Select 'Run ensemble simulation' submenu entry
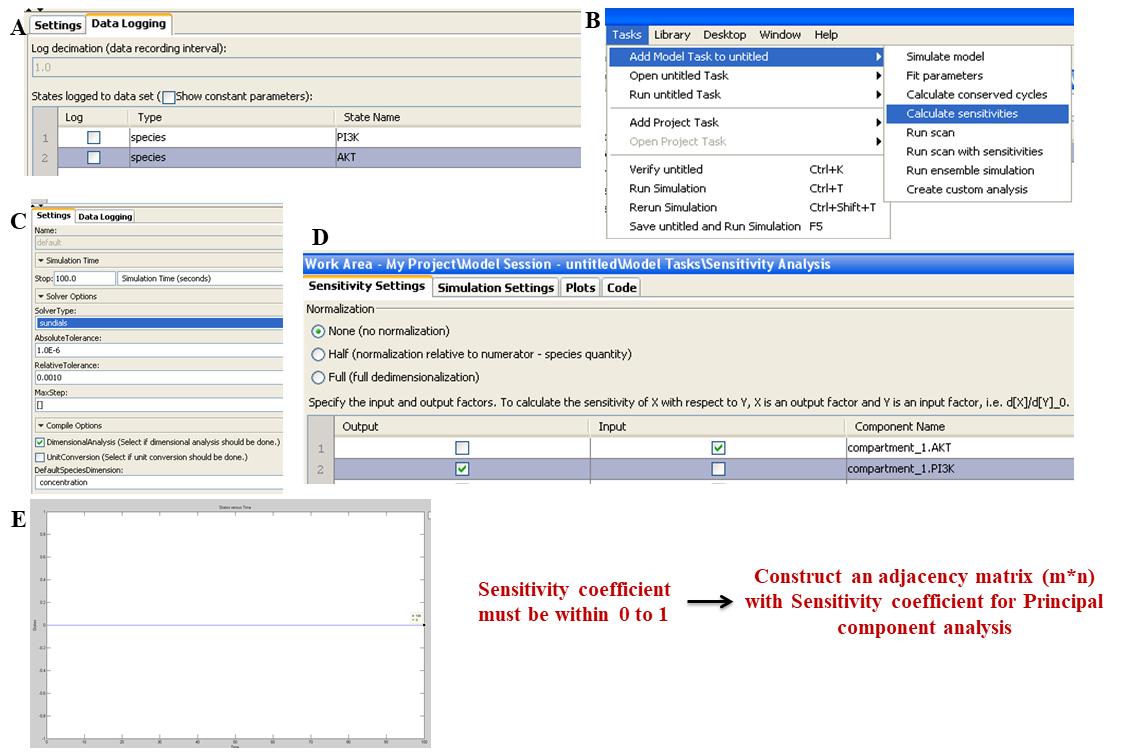Viewport: 1134px width, 756px height. (977, 170)
